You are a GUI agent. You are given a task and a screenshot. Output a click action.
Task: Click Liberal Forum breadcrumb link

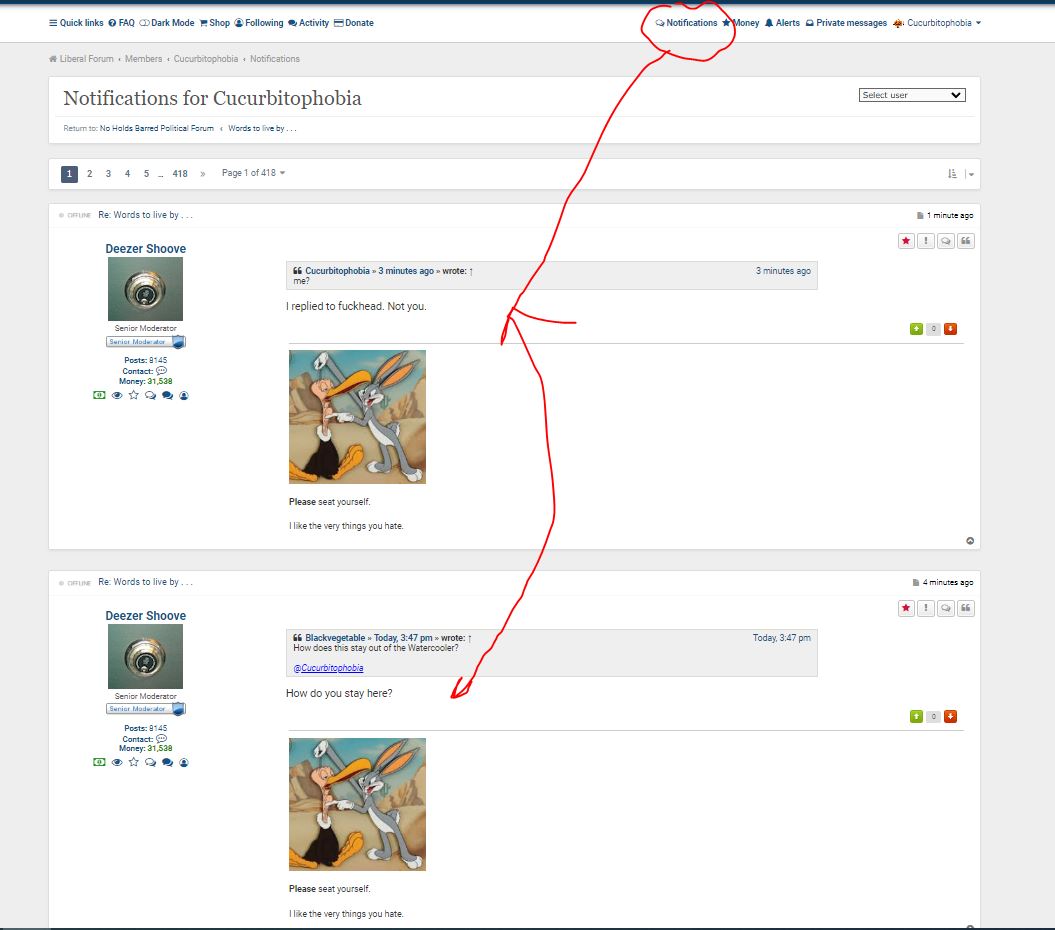point(87,59)
